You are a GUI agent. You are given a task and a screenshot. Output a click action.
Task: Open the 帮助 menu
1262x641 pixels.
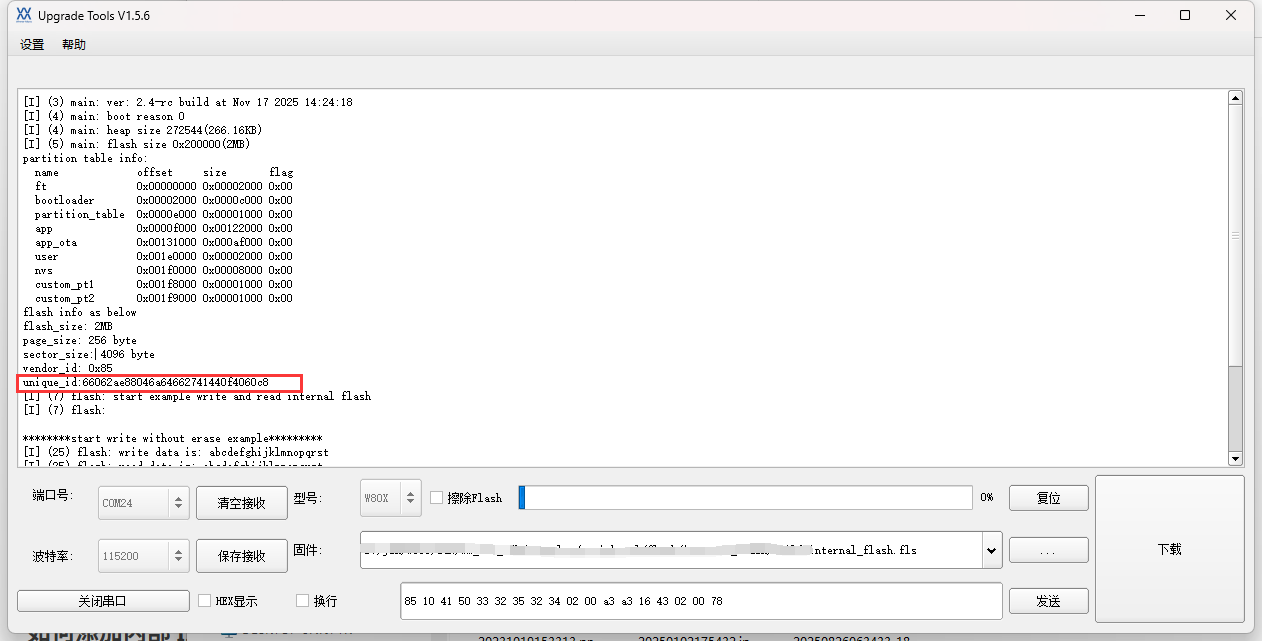pos(74,45)
